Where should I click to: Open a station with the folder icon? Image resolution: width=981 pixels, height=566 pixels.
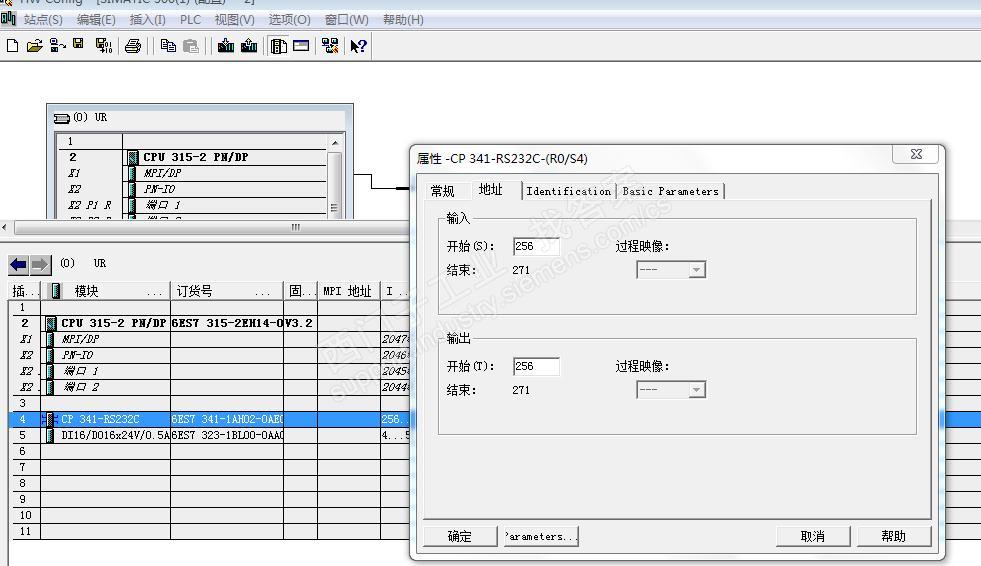click(x=34, y=46)
